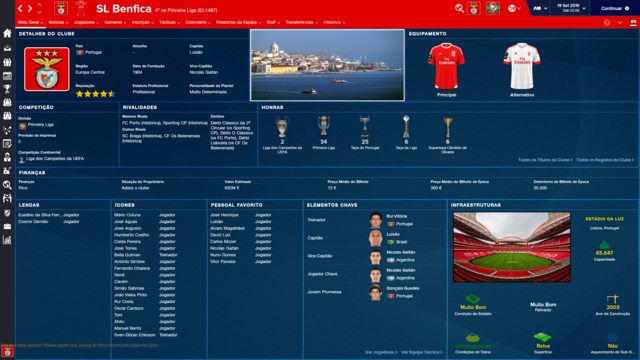640x360 pixels.
Task: Open the scouting magnifier icon in sidebar
Action: tap(7, 185)
